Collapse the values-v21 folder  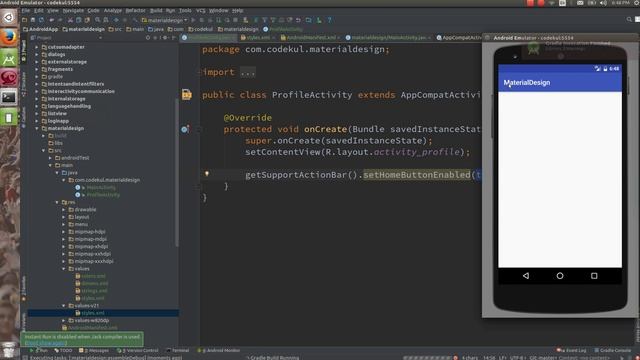pyautogui.click(x=64, y=305)
